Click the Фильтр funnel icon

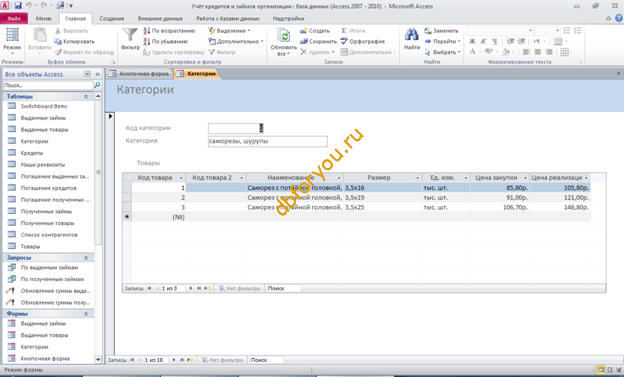pyautogui.click(x=130, y=39)
